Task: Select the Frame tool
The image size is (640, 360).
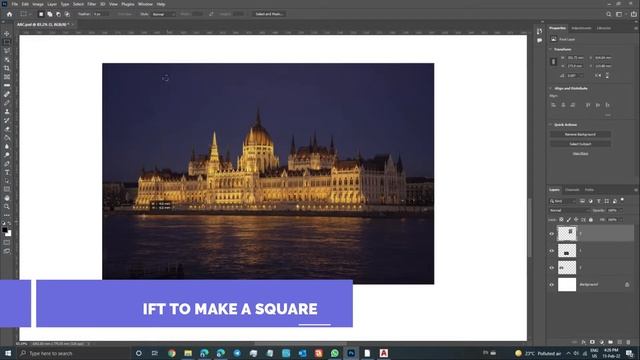Action: click(7, 77)
